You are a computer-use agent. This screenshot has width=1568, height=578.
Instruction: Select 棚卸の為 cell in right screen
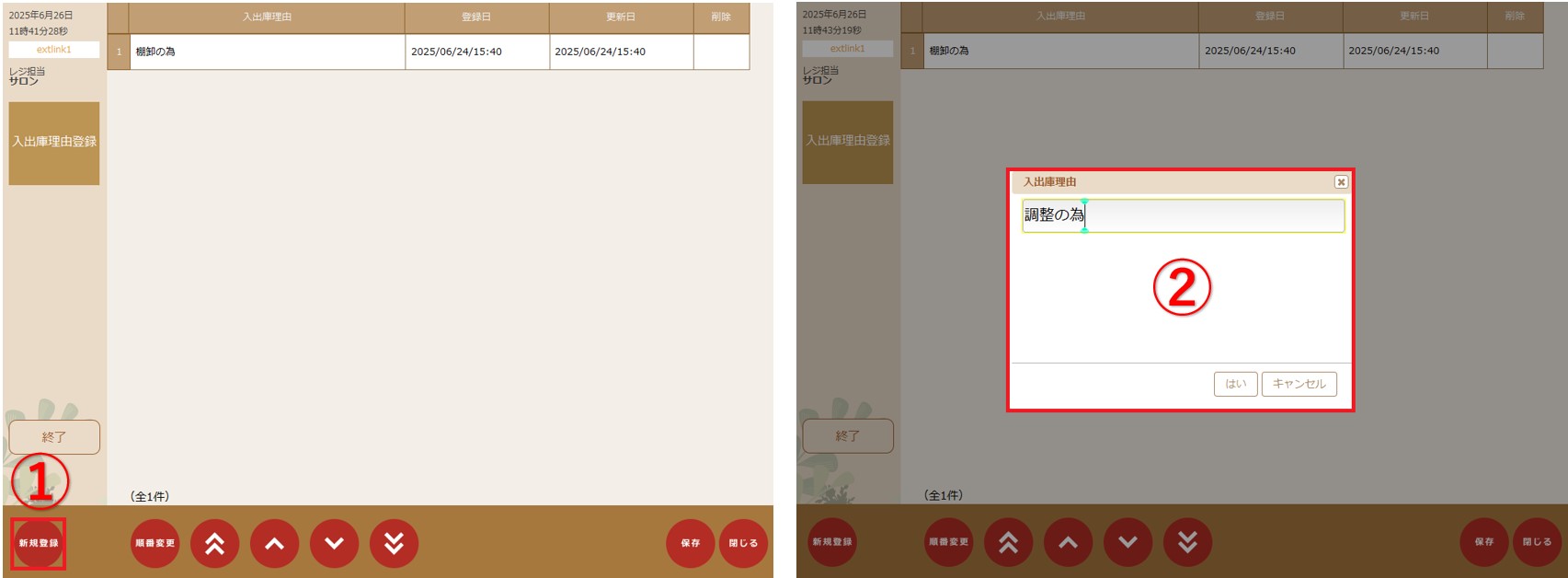(1061, 51)
